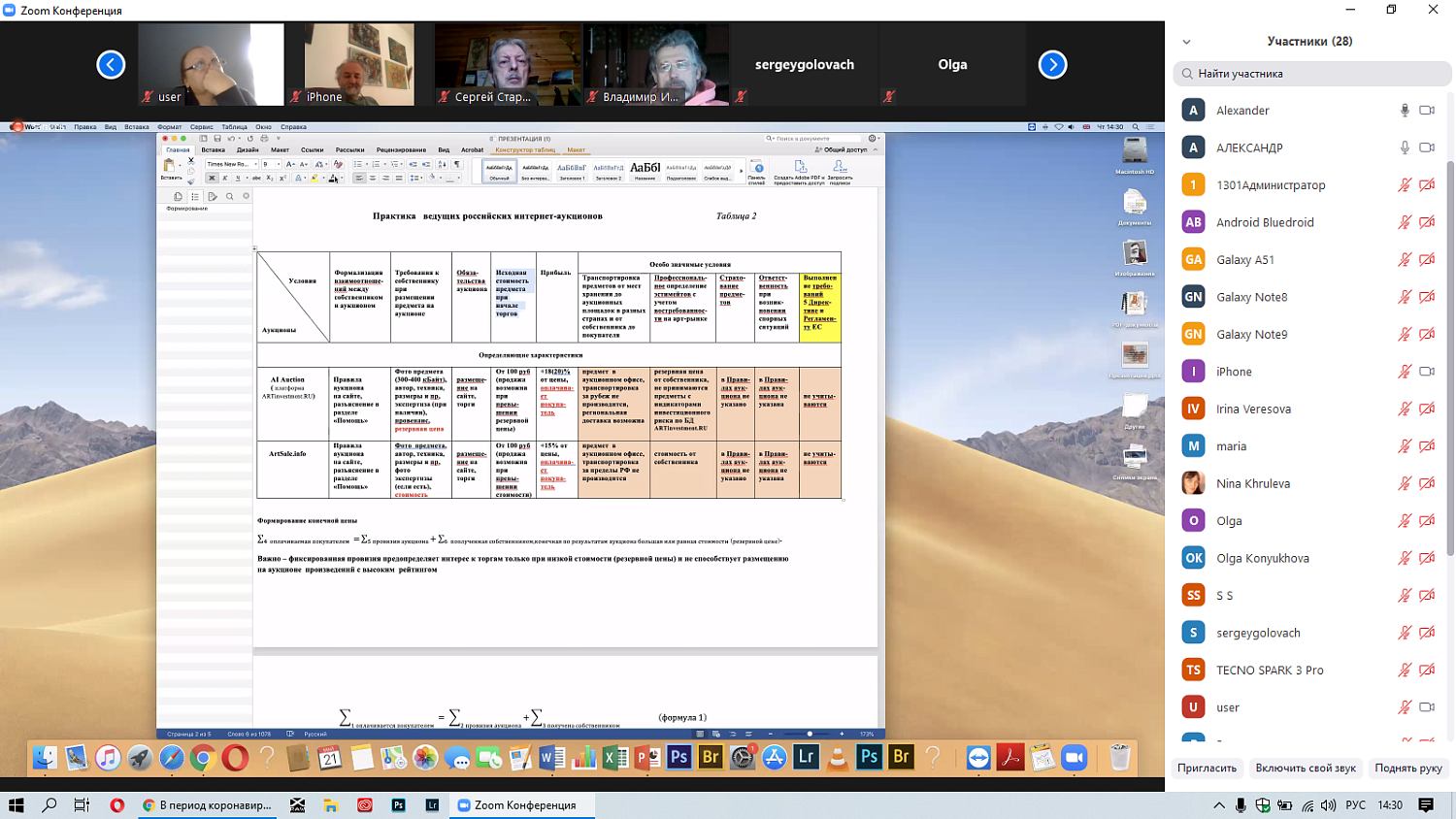Click the Панель стилей icon
1456x819 pixels.
pos(757,172)
